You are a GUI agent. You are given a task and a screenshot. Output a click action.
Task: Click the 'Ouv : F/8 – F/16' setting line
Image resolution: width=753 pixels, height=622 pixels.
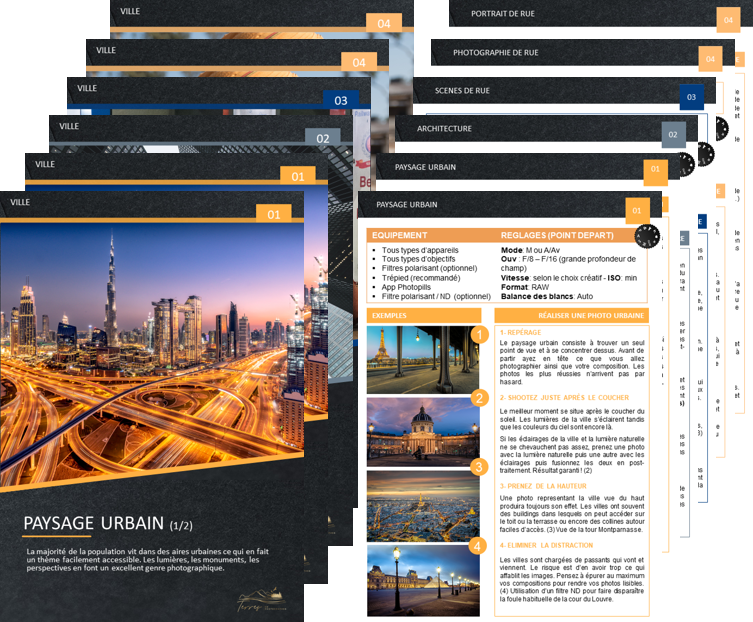coord(568,263)
